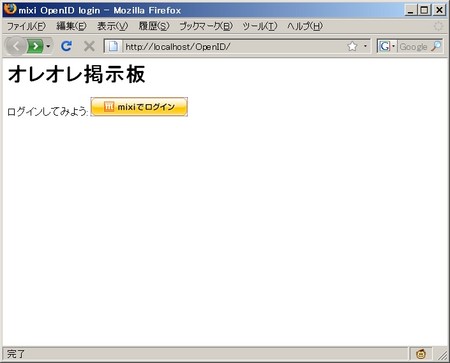Click the Back navigation arrow
The image size is (450, 363).
(x=16, y=46)
